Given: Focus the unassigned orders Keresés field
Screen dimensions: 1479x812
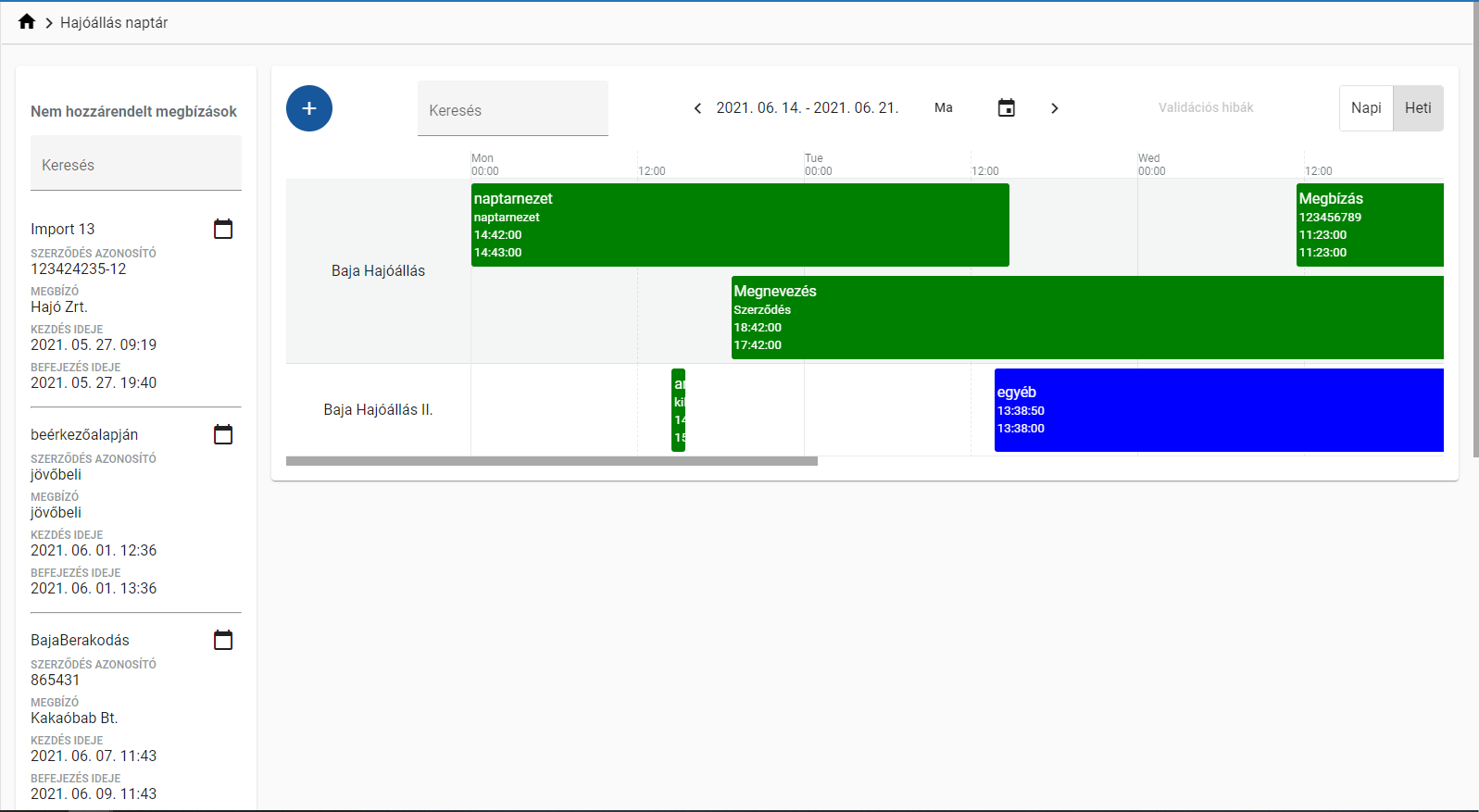Looking at the screenshot, I should point(135,165).
